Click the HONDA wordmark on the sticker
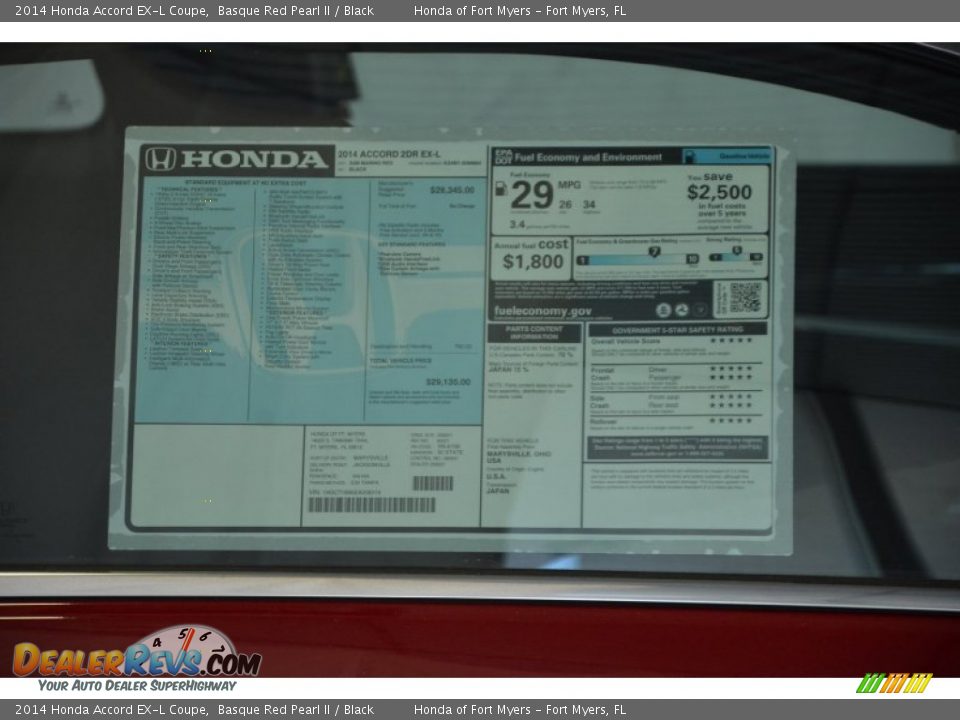Viewport: 960px width, 720px height. [x=253, y=159]
